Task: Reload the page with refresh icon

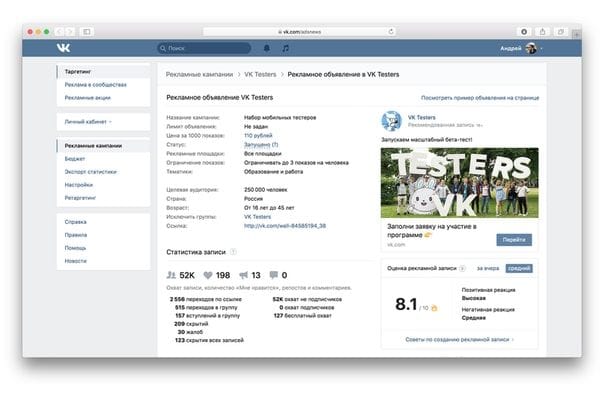Action: (x=391, y=32)
